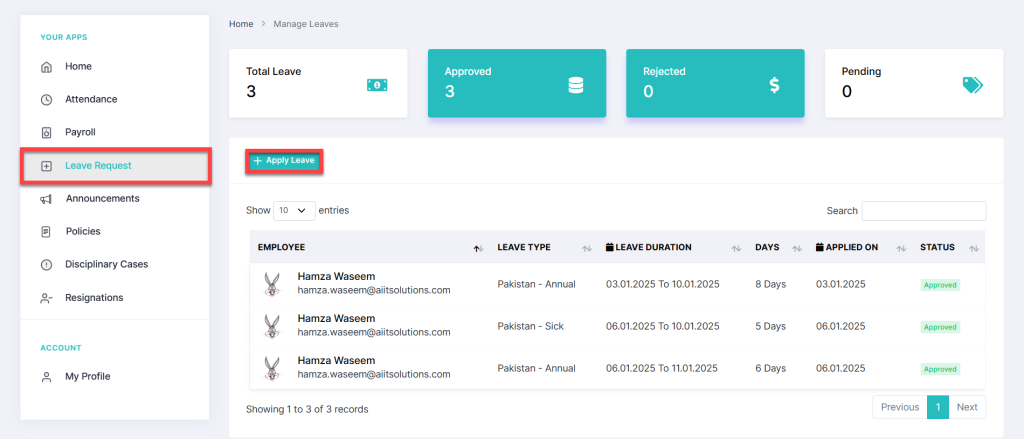
Task: Click avatar of the 8 Days leave row
Action: (270, 284)
